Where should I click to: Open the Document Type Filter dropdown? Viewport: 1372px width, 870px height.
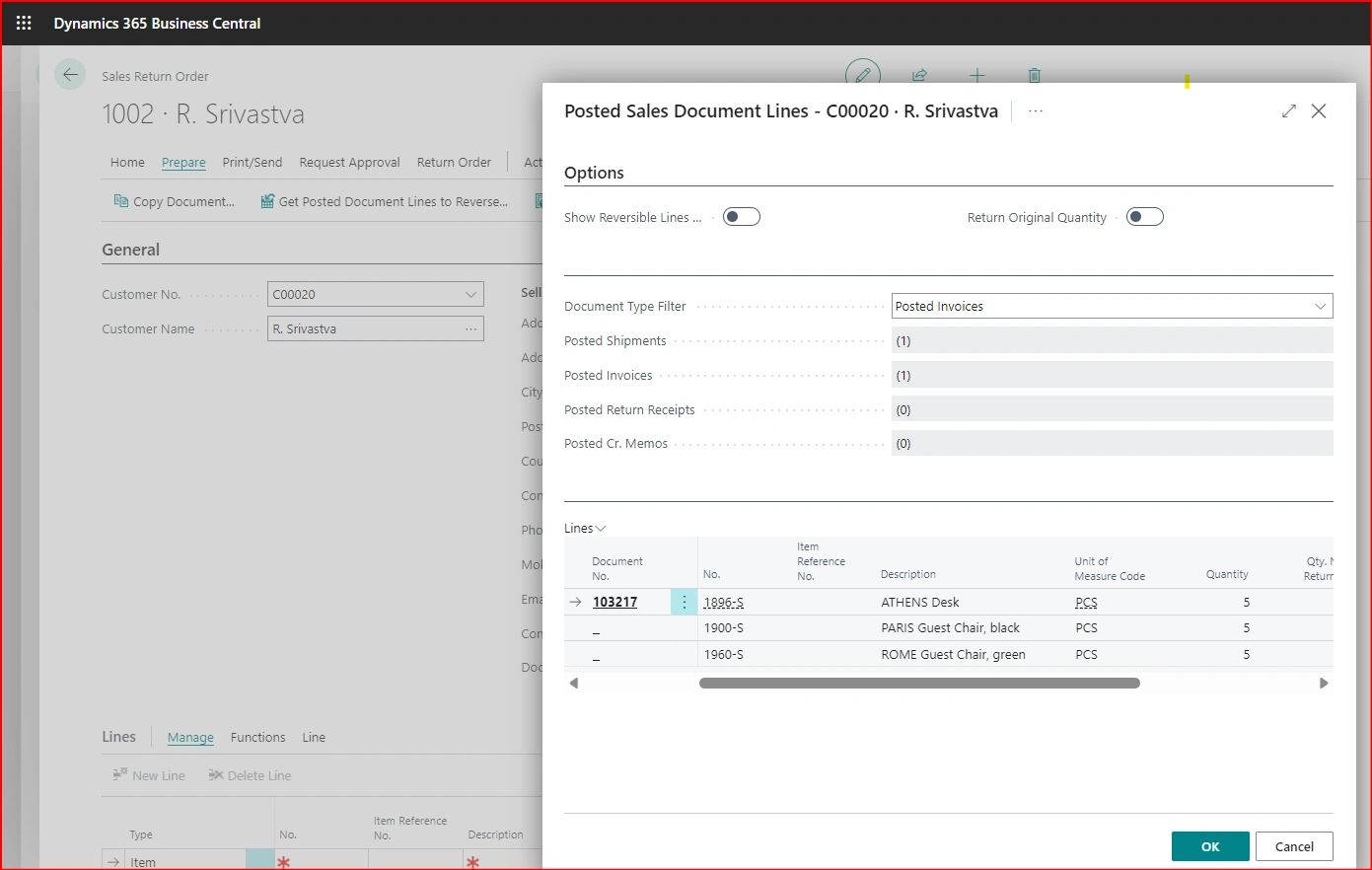pyautogui.click(x=1321, y=306)
